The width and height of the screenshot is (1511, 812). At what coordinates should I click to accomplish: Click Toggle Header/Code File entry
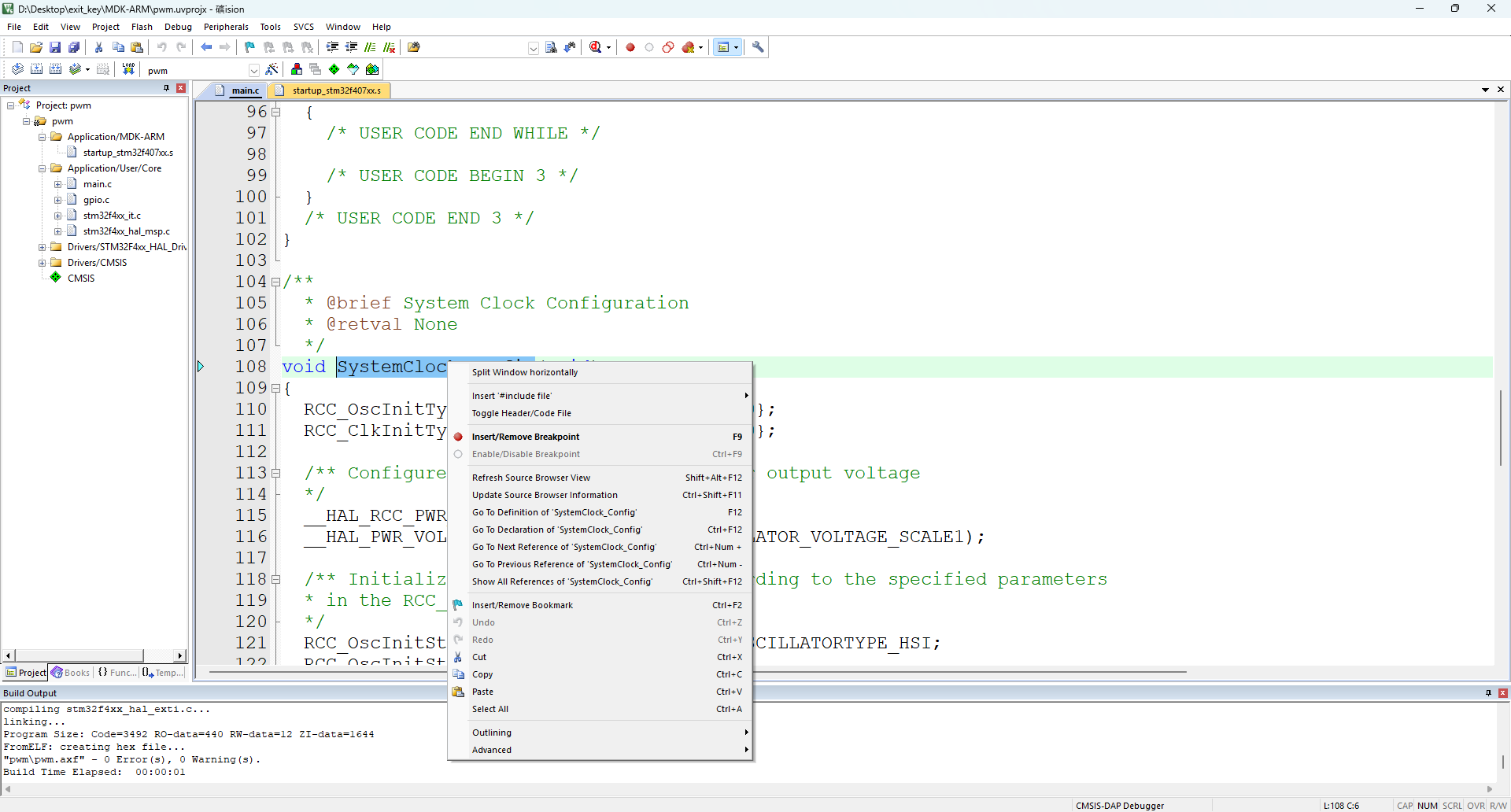[600, 413]
